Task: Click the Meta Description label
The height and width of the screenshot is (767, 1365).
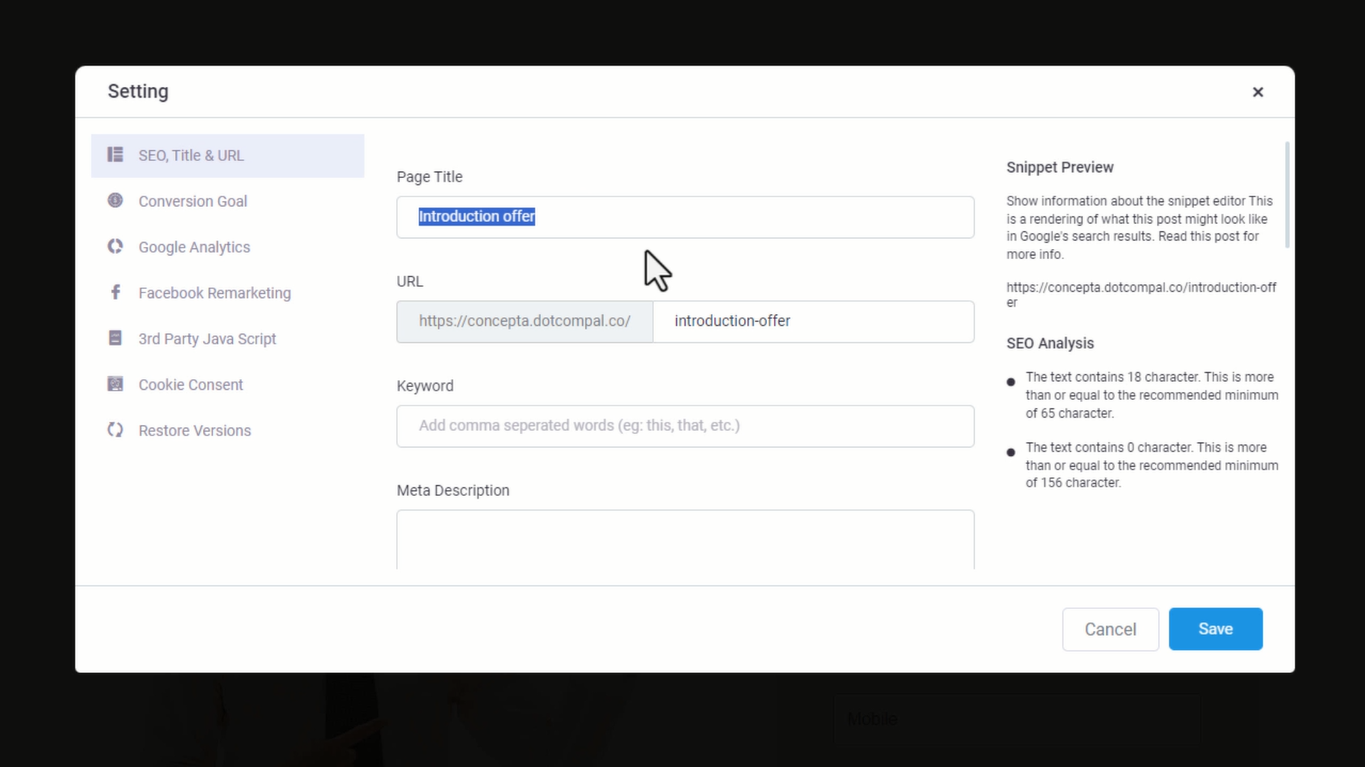Action: (x=453, y=490)
